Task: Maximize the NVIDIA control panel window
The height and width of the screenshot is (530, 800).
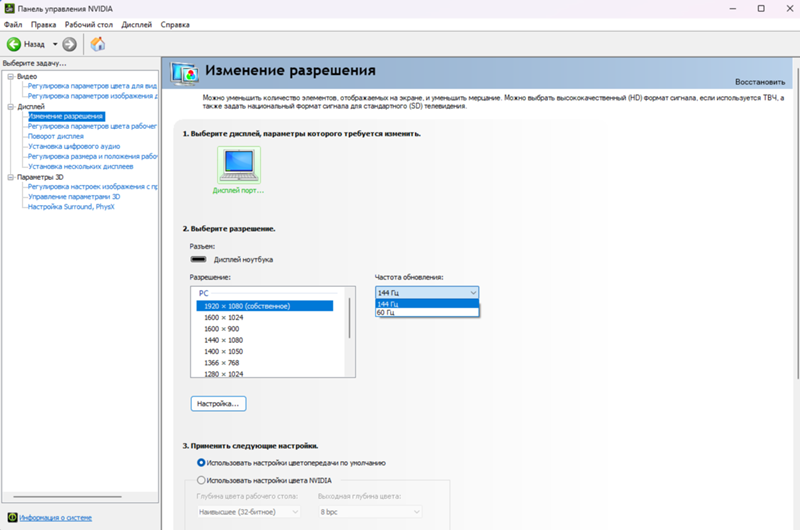Action: coord(761,9)
